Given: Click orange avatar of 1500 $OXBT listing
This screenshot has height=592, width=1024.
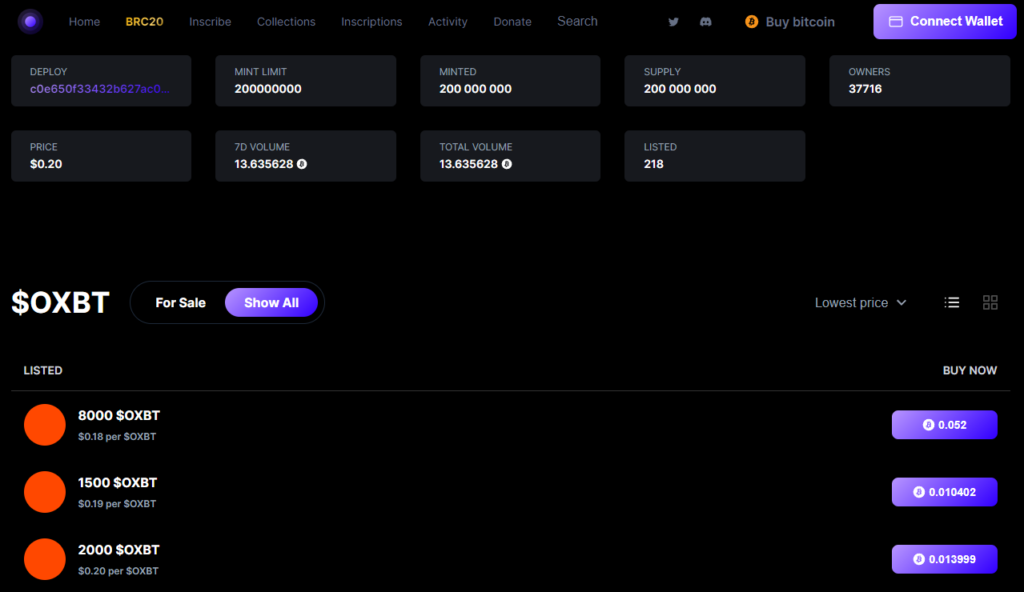Looking at the screenshot, I should click(x=45, y=492).
